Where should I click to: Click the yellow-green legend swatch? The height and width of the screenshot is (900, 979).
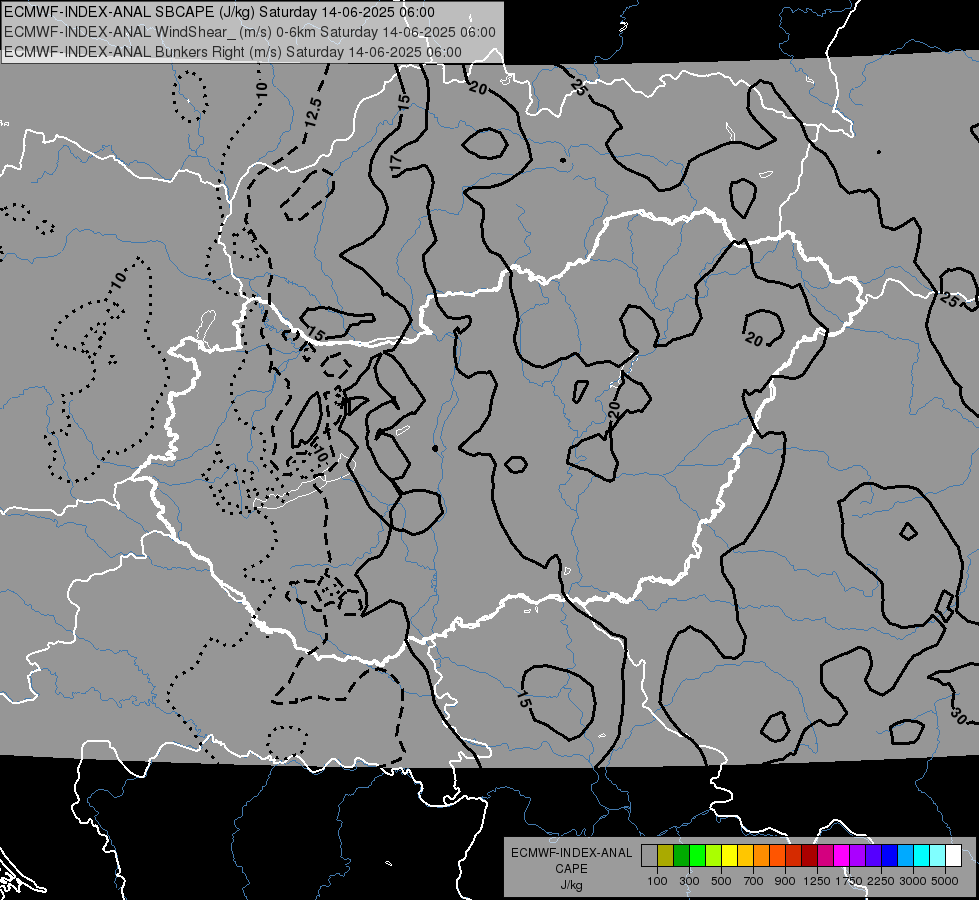(x=713, y=856)
